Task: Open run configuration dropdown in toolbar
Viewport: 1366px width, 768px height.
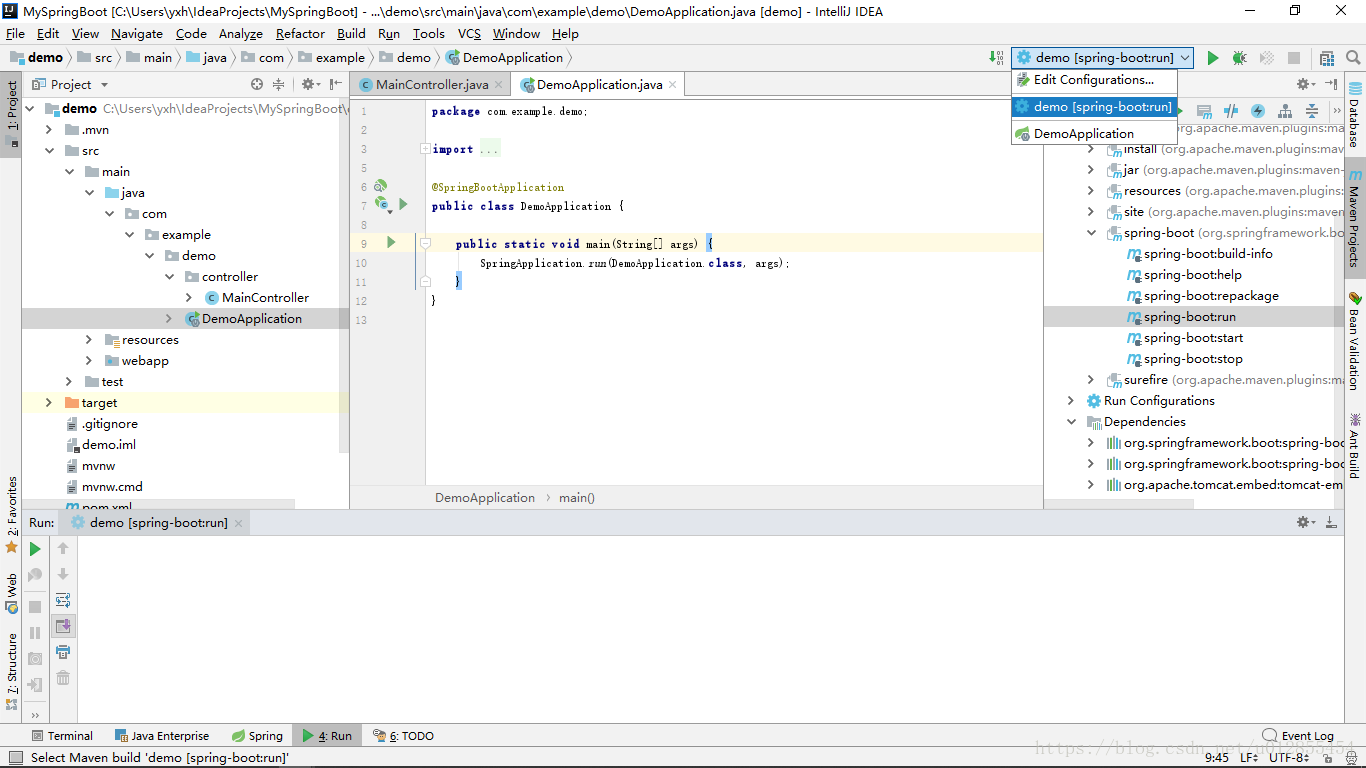Action: click(x=1102, y=58)
